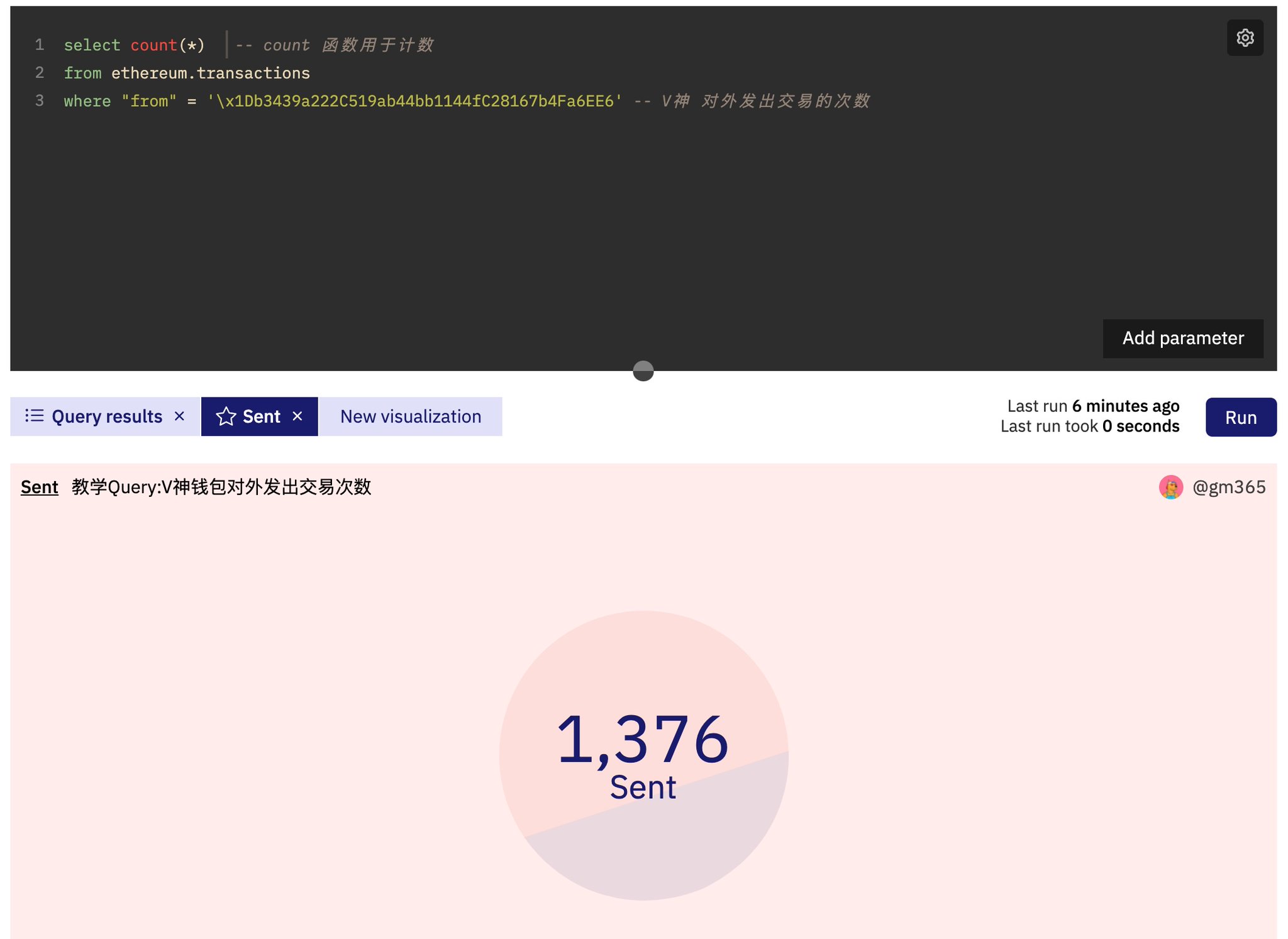Viewport: 1288px width, 939px height.
Task: Click line number 3 in gutter
Action: click(40, 101)
